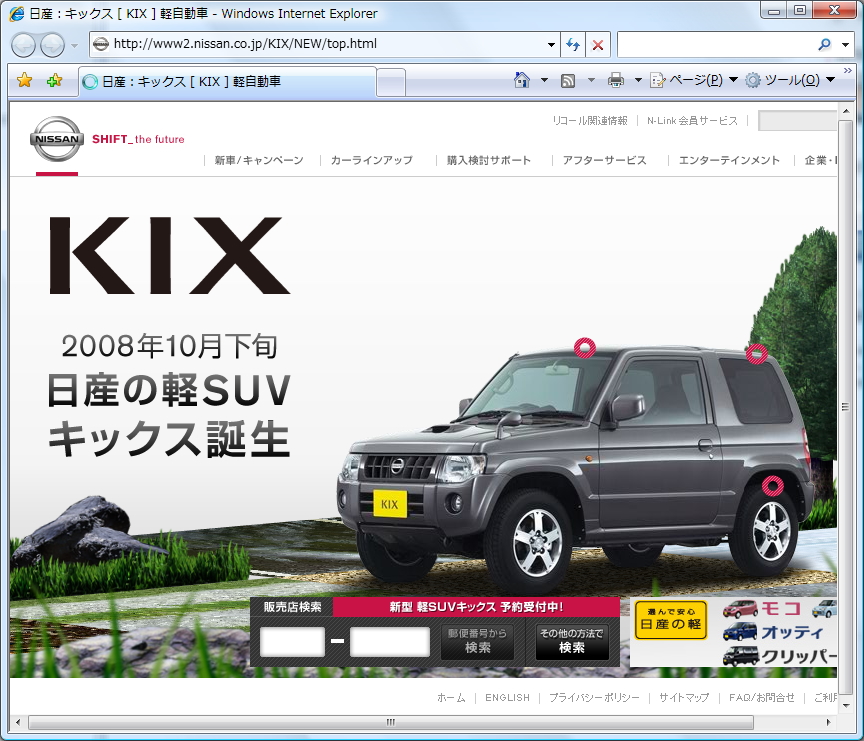Click the ENGLISH footer link
The image size is (864, 741).
[507, 697]
